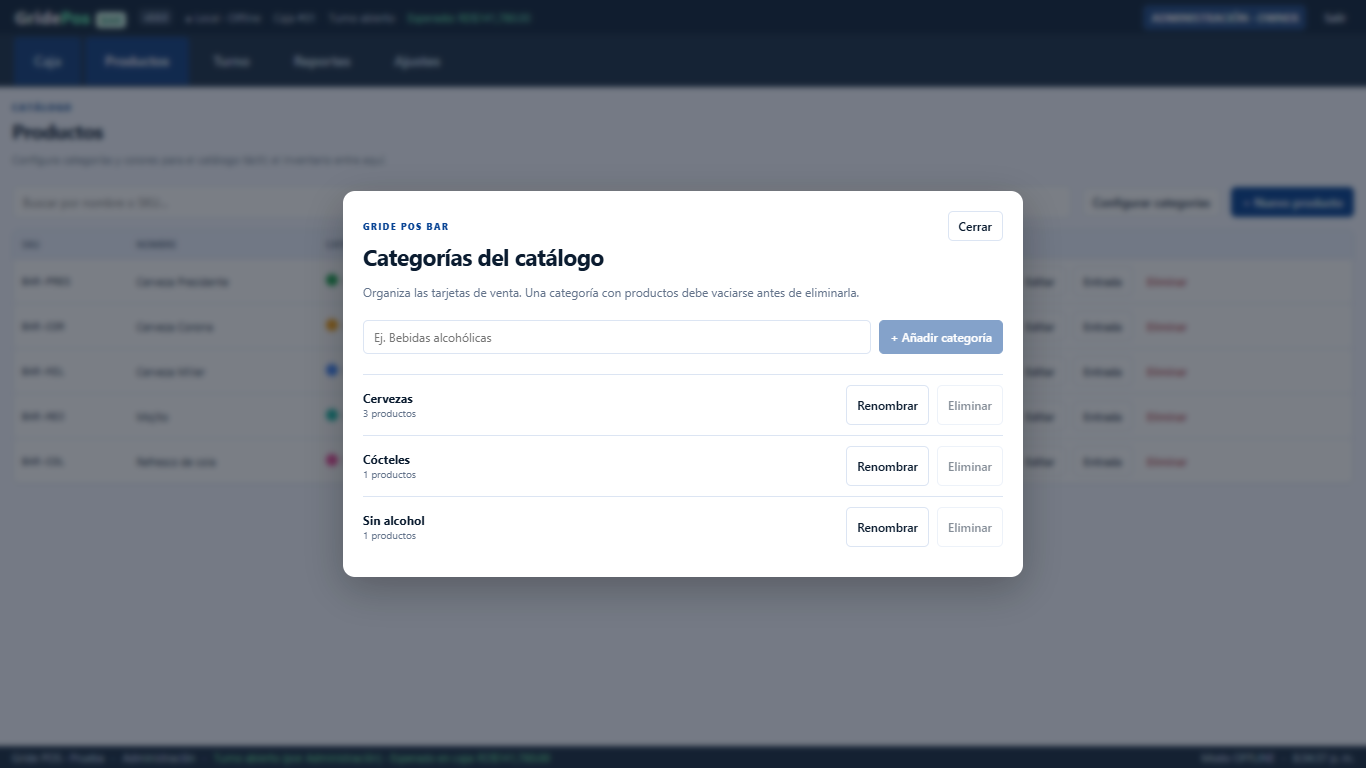
Task: Click the GRIDE POS BAR label
Action: pos(406,227)
